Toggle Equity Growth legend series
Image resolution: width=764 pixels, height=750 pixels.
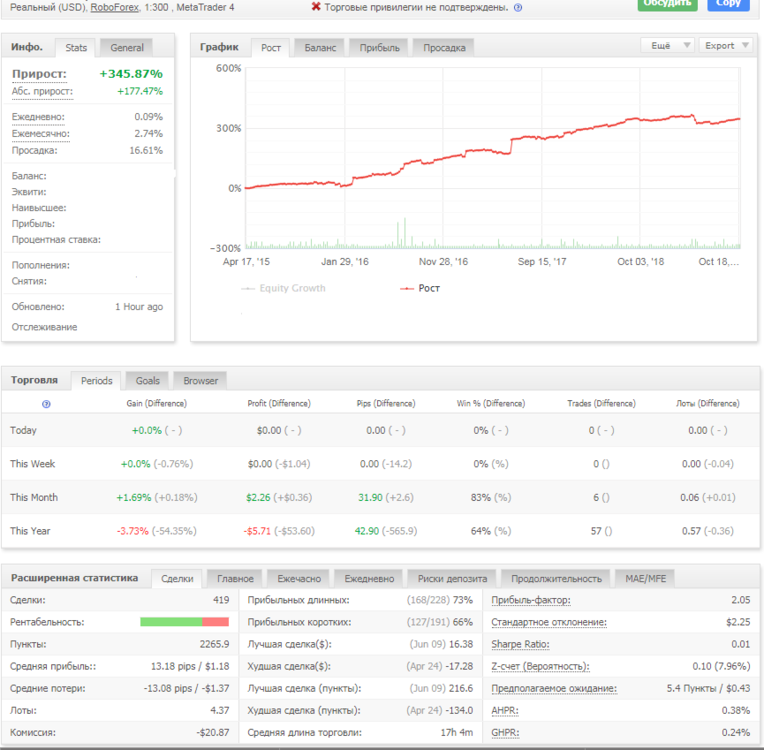(x=284, y=288)
